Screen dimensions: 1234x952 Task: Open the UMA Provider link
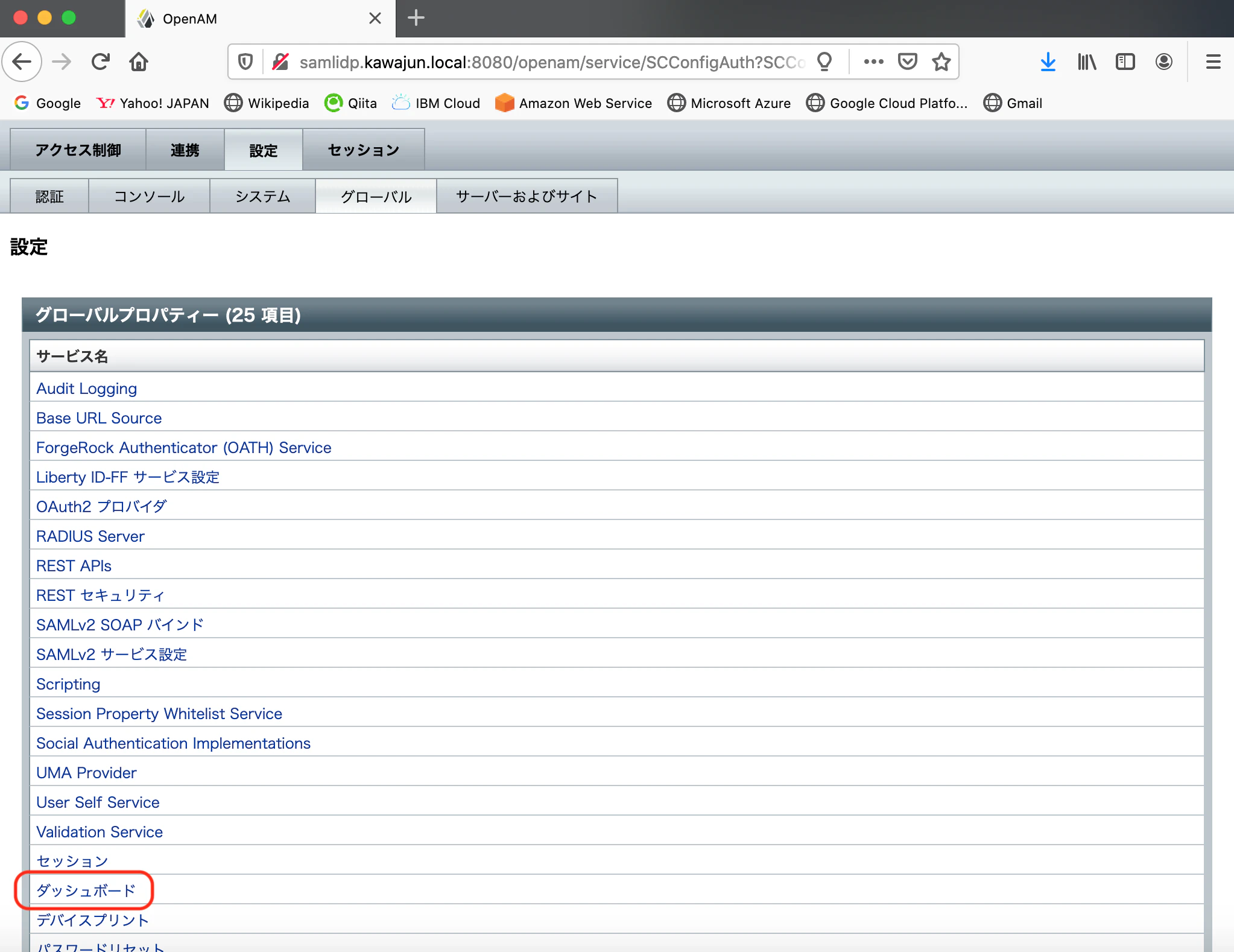point(86,773)
